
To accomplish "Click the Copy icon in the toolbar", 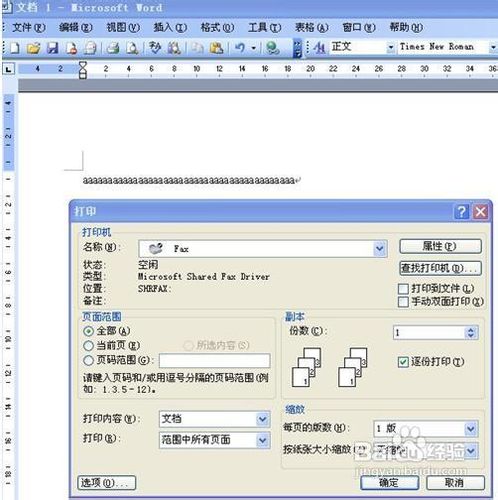I will (197, 48).
